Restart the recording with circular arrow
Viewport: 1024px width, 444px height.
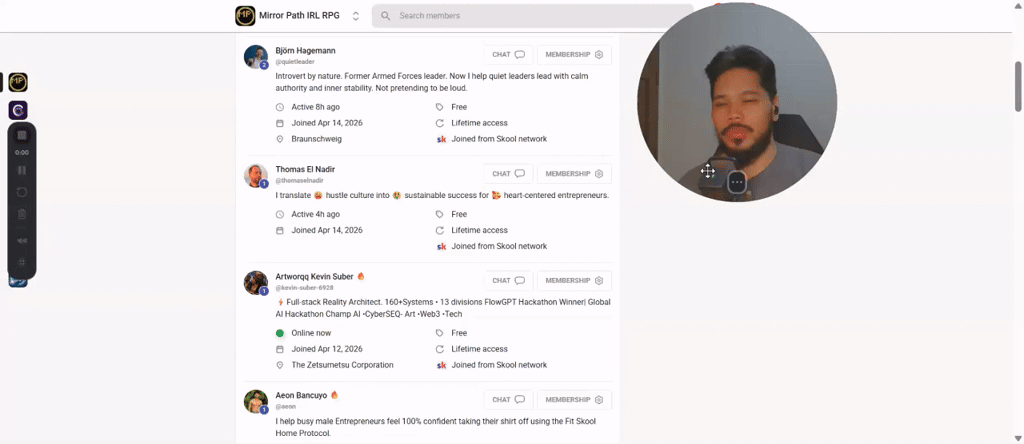(22, 192)
